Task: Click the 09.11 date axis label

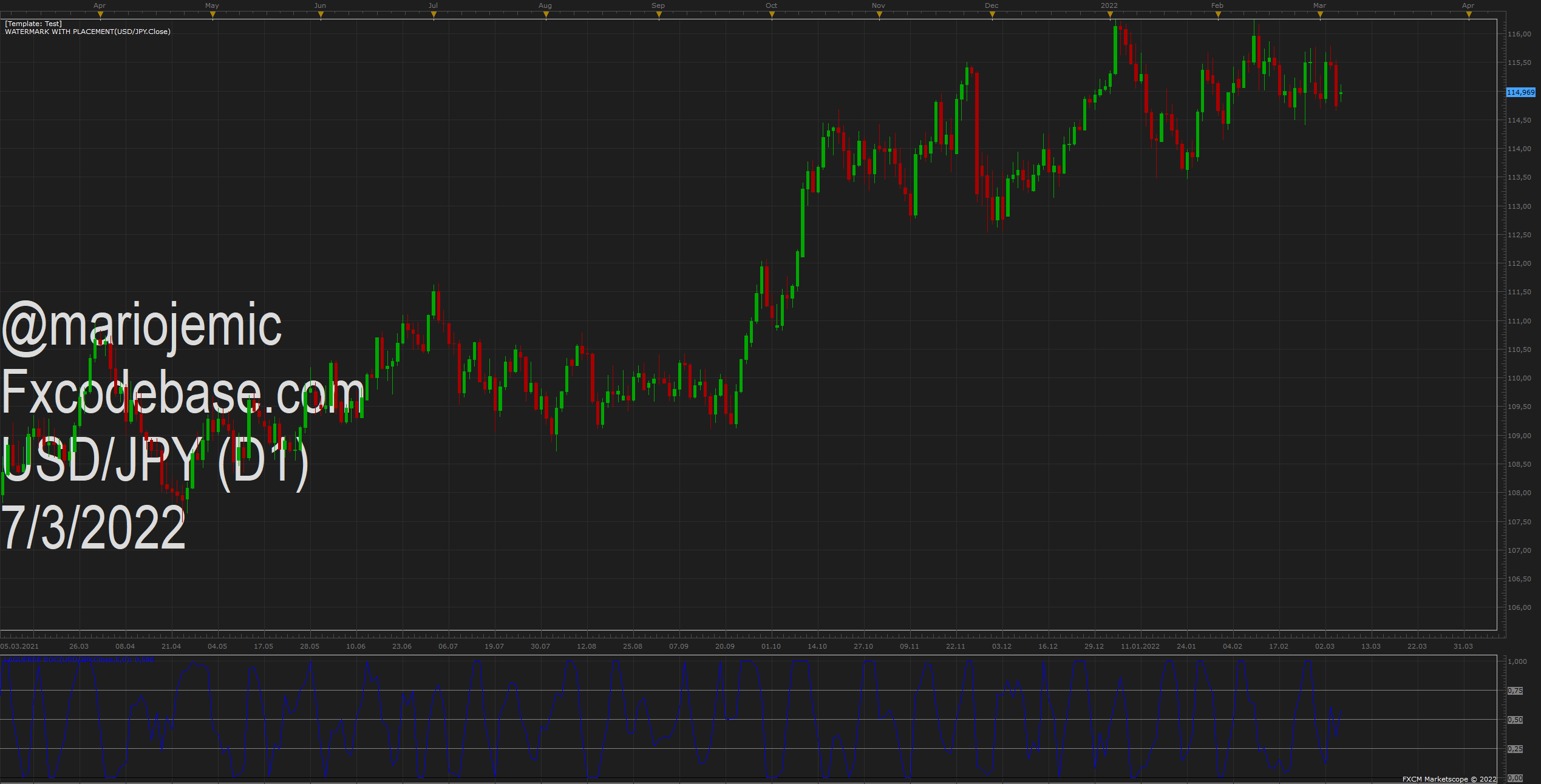Action: tap(910, 646)
